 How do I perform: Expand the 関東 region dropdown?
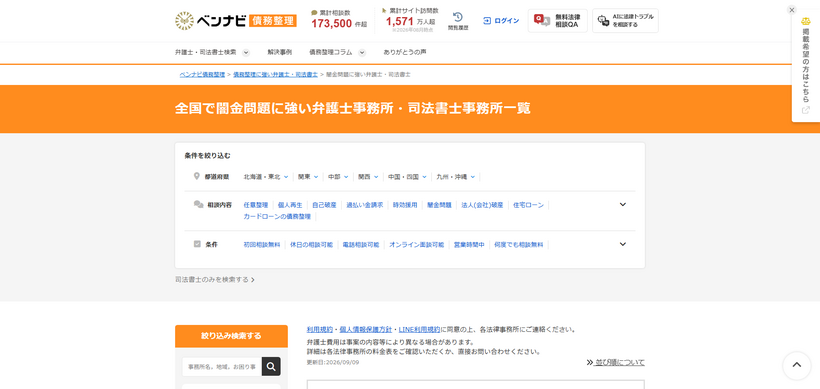[308, 177]
